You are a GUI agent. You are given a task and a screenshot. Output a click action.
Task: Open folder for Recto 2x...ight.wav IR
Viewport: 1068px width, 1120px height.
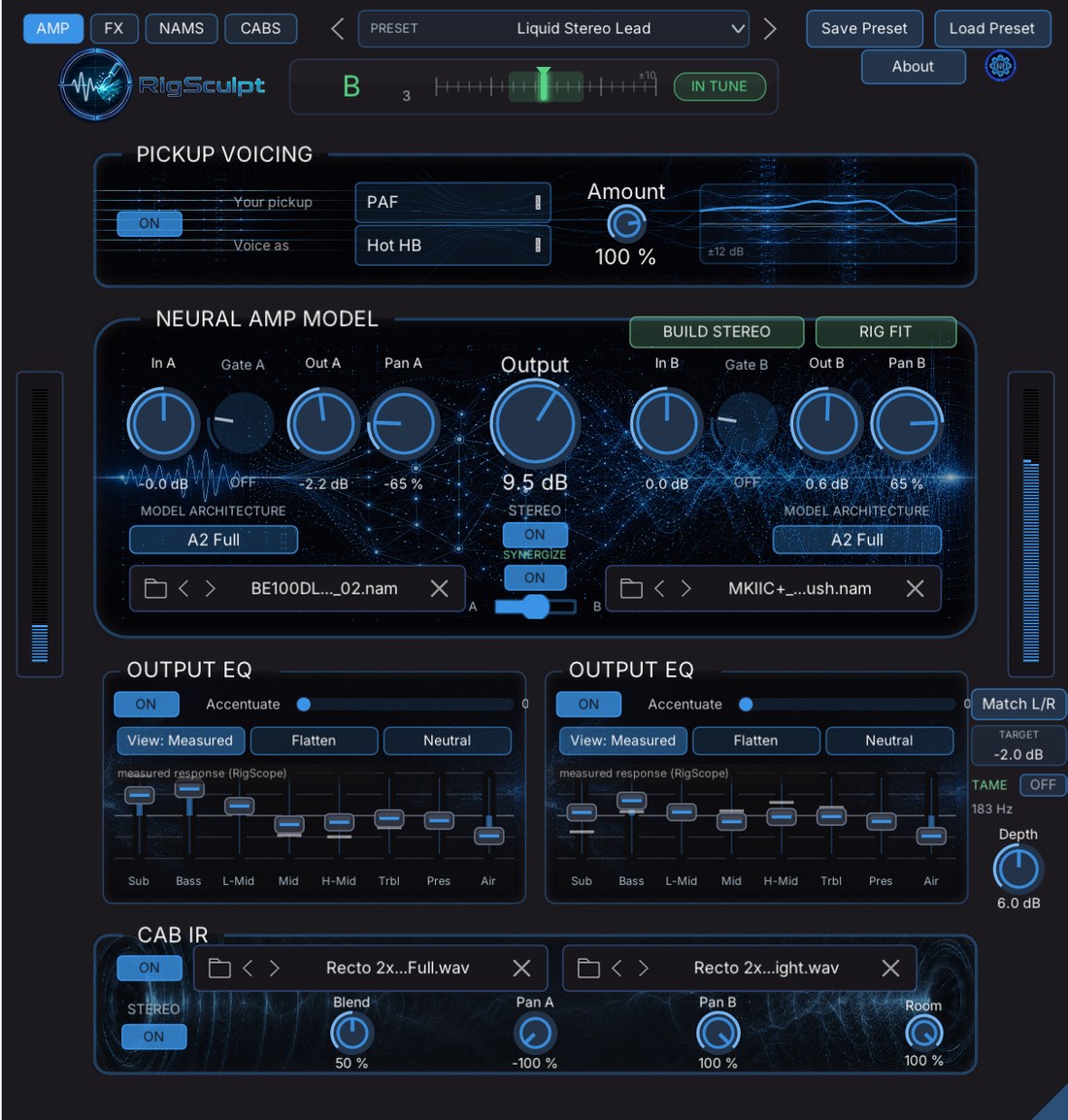click(588, 969)
